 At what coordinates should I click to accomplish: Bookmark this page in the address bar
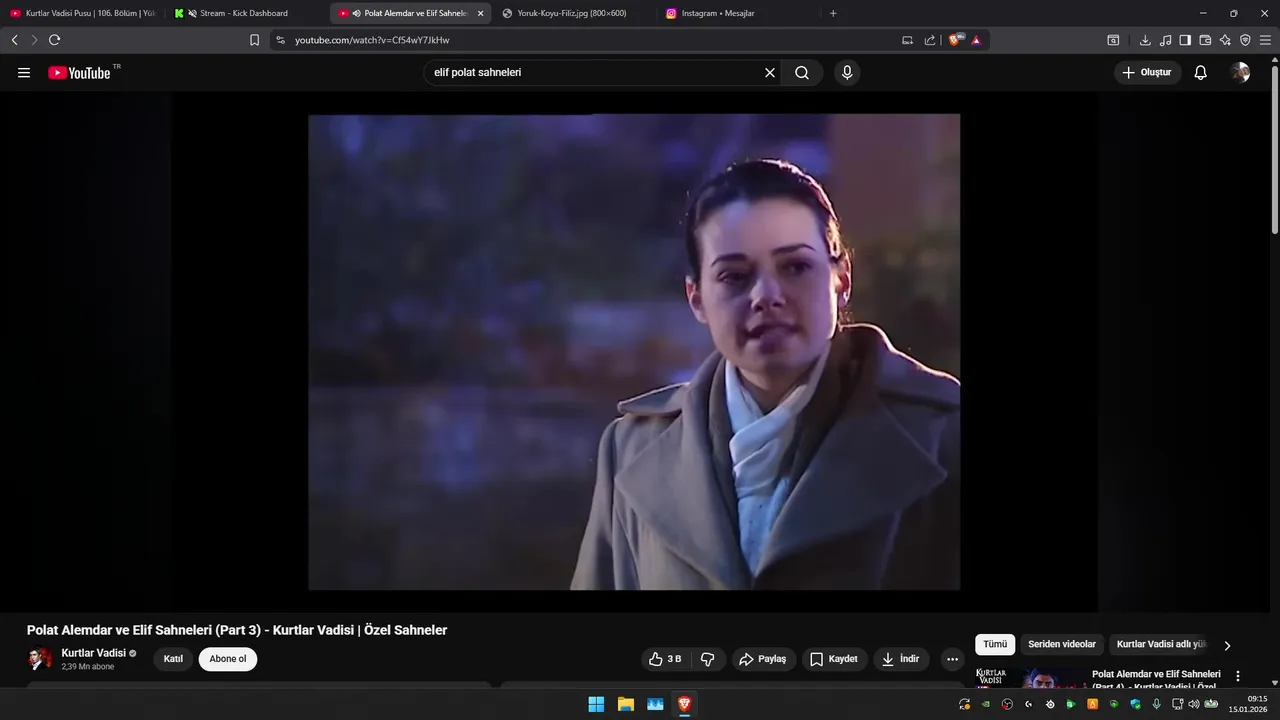[254, 40]
